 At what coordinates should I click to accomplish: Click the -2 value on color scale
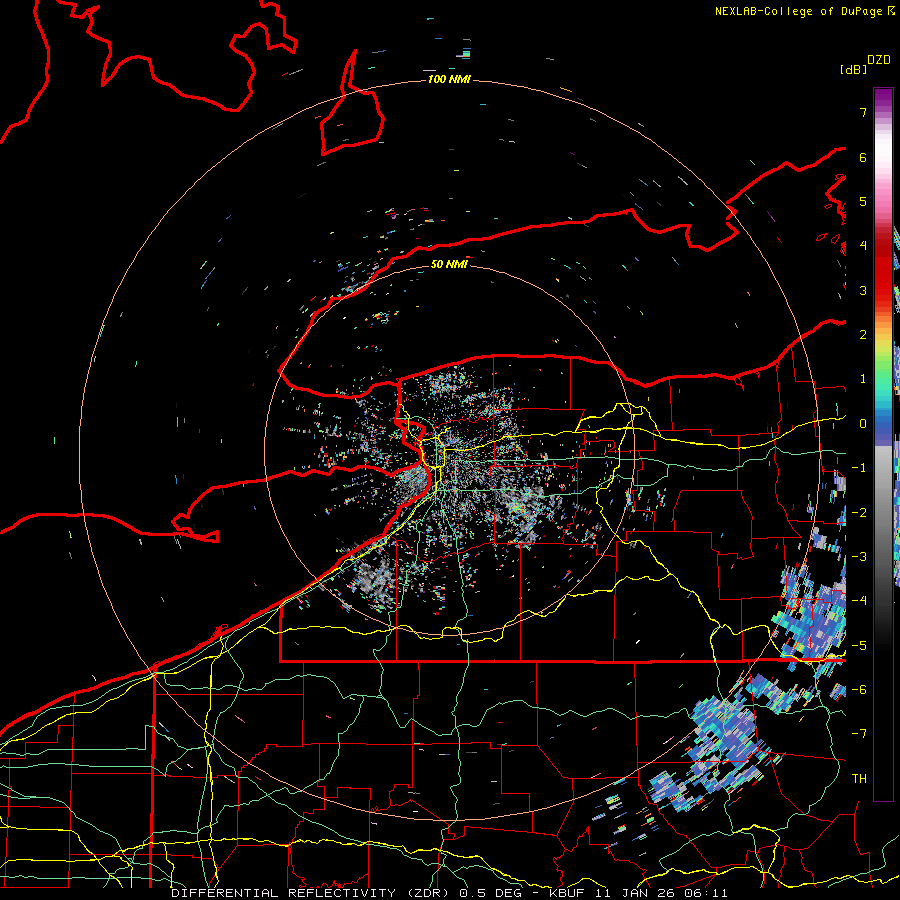pyautogui.click(x=859, y=512)
